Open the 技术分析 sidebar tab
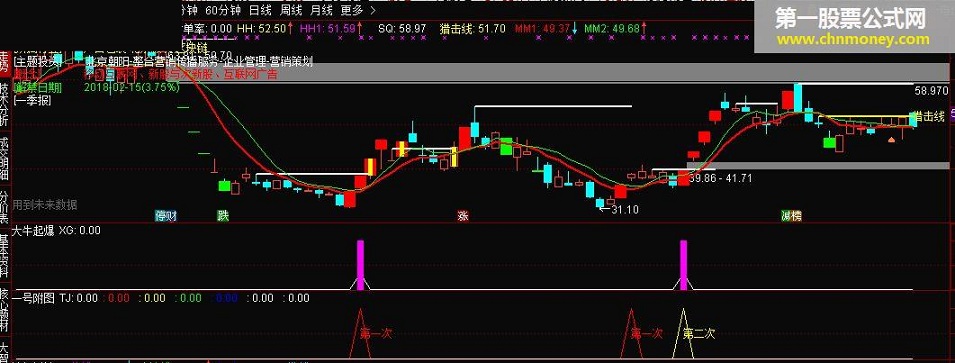The width and height of the screenshot is (955, 363). pyautogui.click(x=5, y=103)
